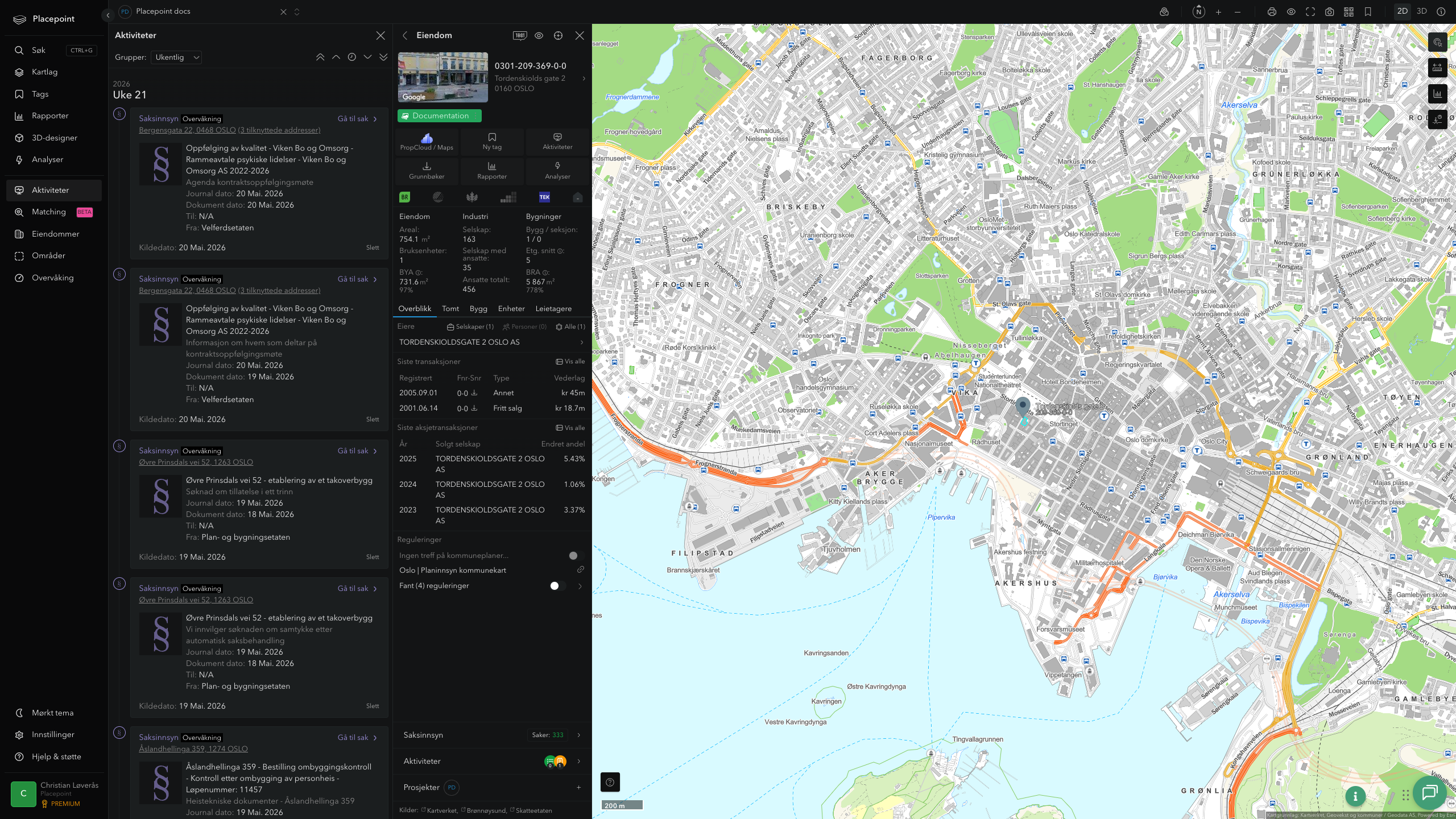Viewport: 1456px width, 819px height.
Task: Filter owners by Selskaper (1)
Action: (x=470, y=326)
